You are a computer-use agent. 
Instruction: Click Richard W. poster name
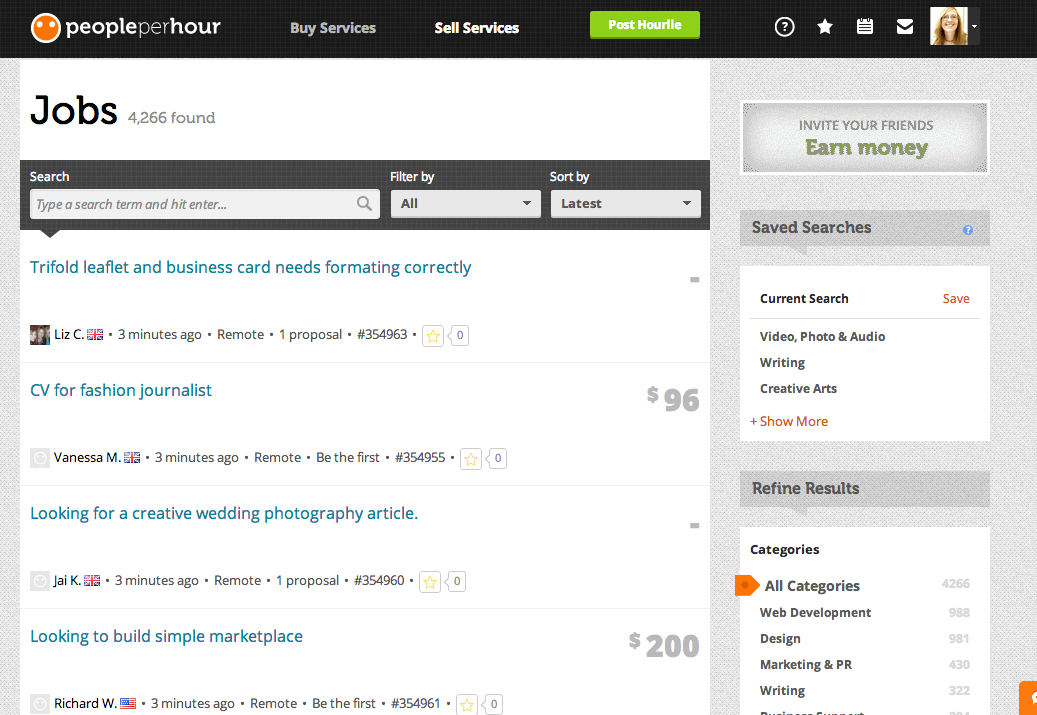click(85, 704)
